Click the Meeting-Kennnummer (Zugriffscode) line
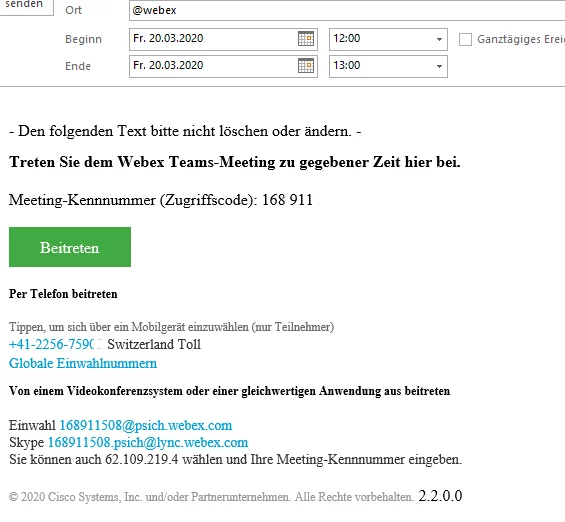 (x=161, y=200)
